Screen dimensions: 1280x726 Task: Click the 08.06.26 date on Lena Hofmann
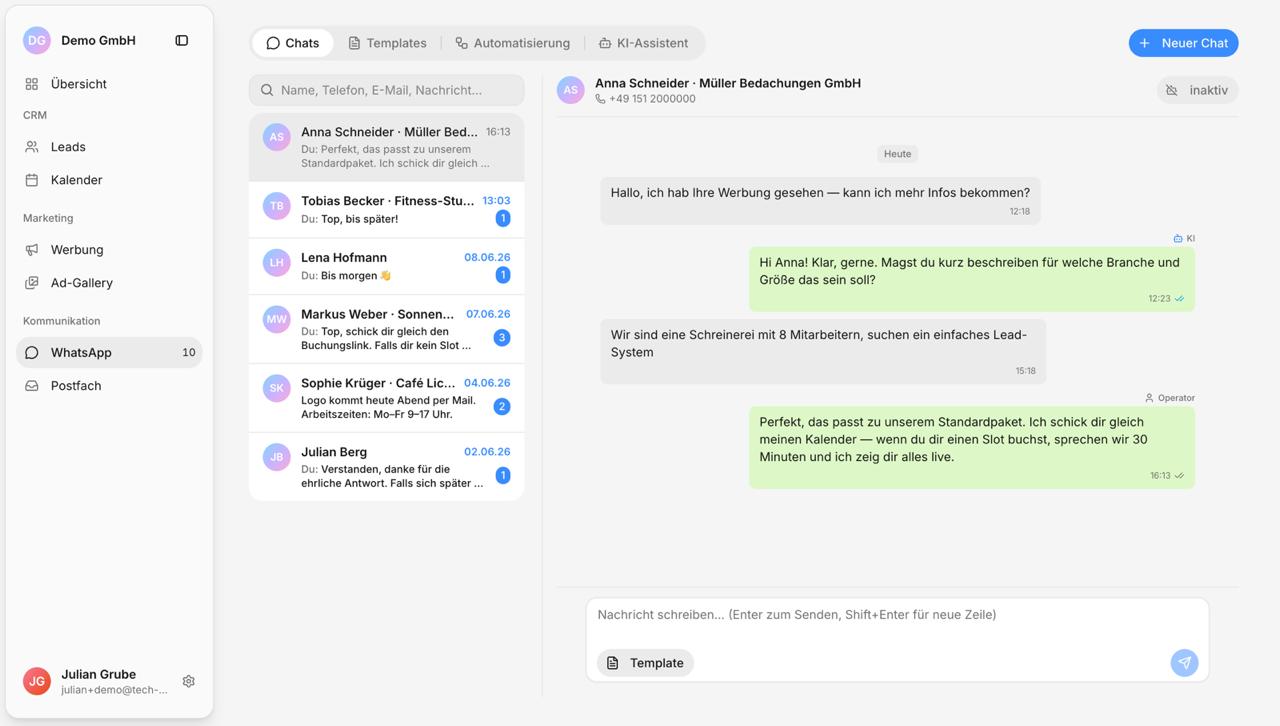click(487, 258)
